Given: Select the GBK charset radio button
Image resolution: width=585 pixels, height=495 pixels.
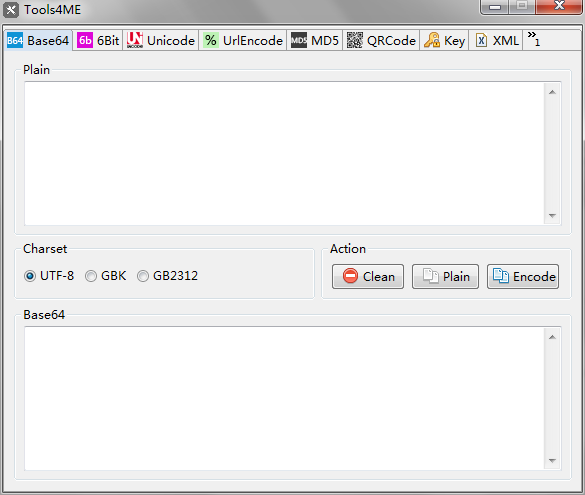Looking at the screenshot, I should (91, 276).
